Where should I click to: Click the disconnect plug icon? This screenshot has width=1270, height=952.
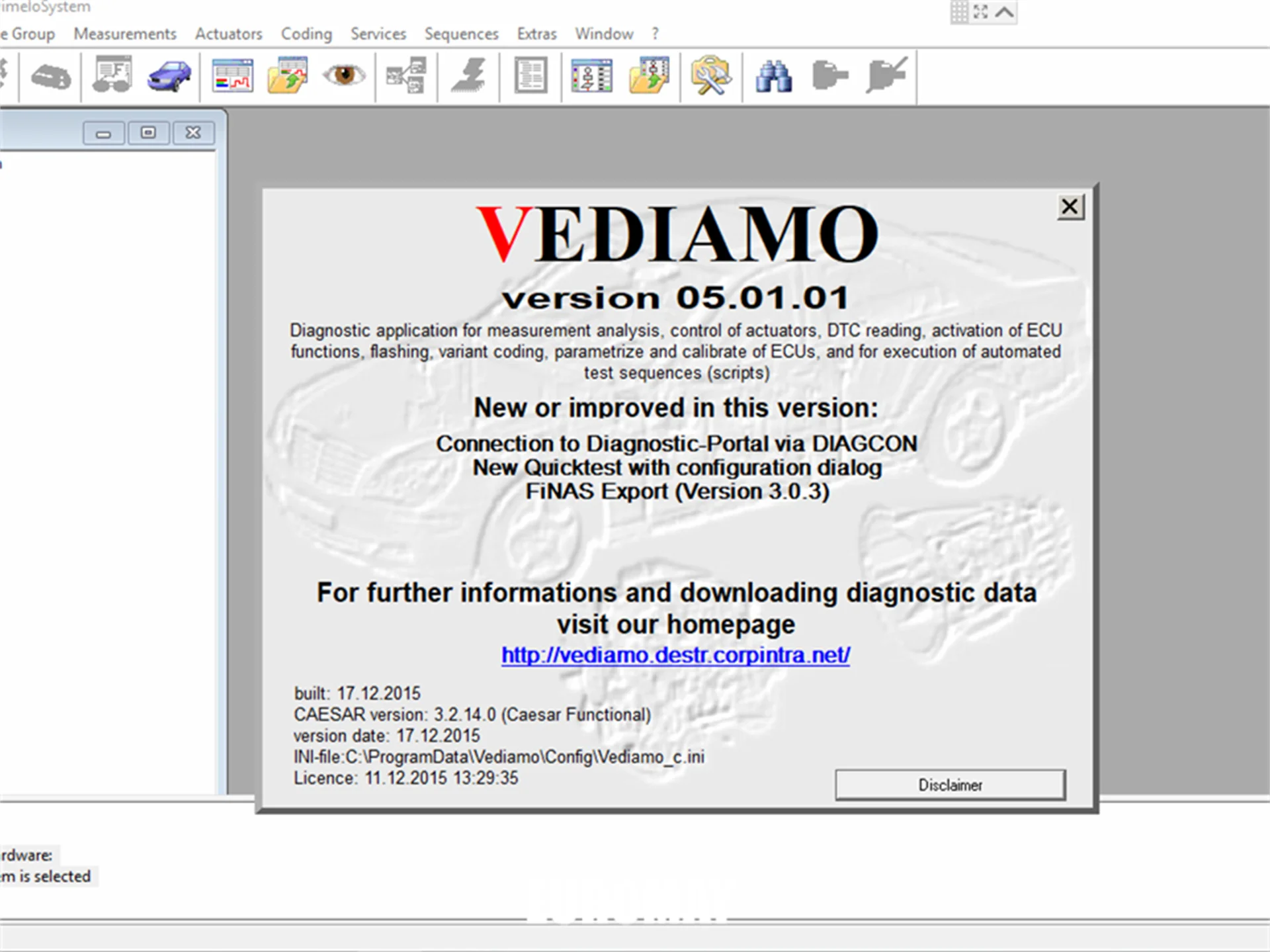coord(886,75)
